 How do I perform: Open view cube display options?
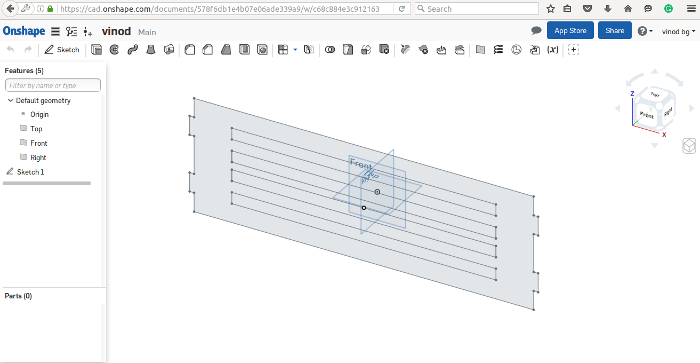(689, 146)
